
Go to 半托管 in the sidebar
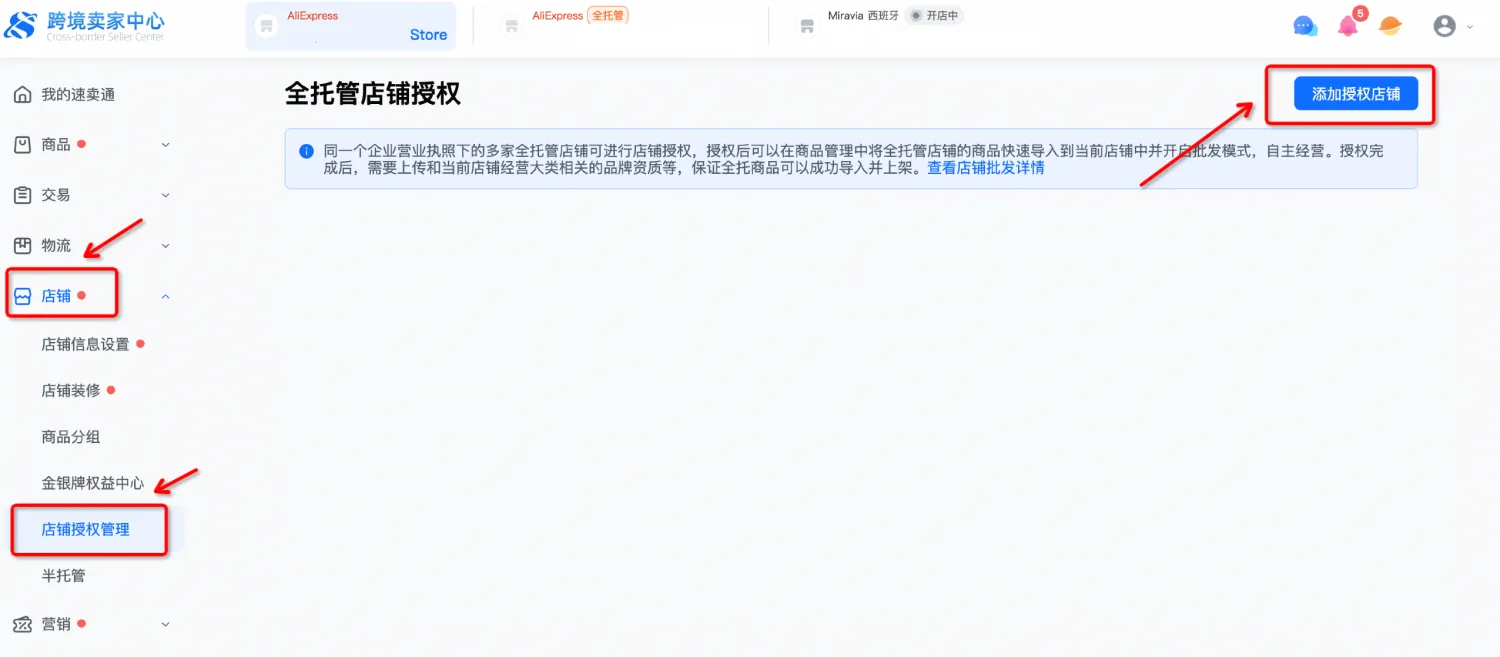pyautogui.click(x=63, y=576)
